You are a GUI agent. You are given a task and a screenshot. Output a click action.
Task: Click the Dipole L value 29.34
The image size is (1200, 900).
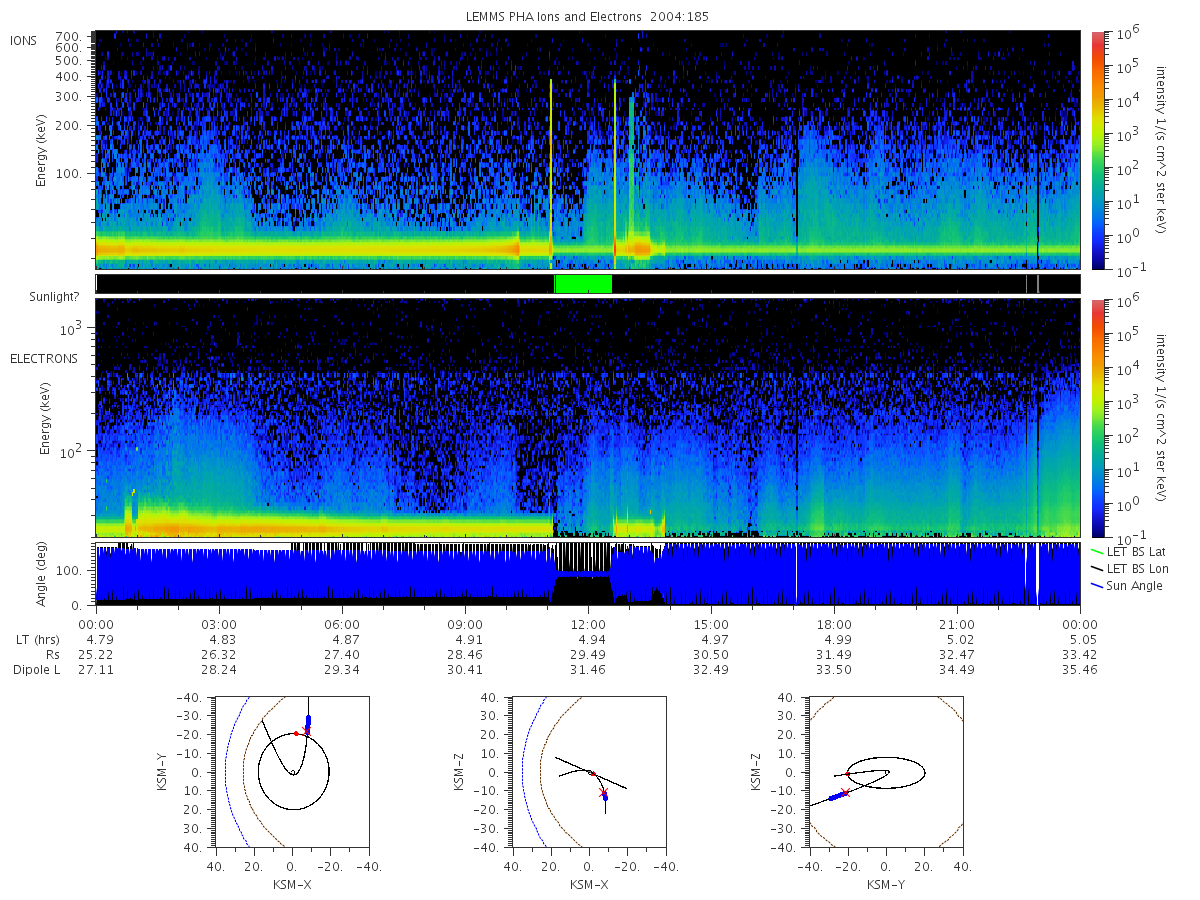(x=342, y=669)
